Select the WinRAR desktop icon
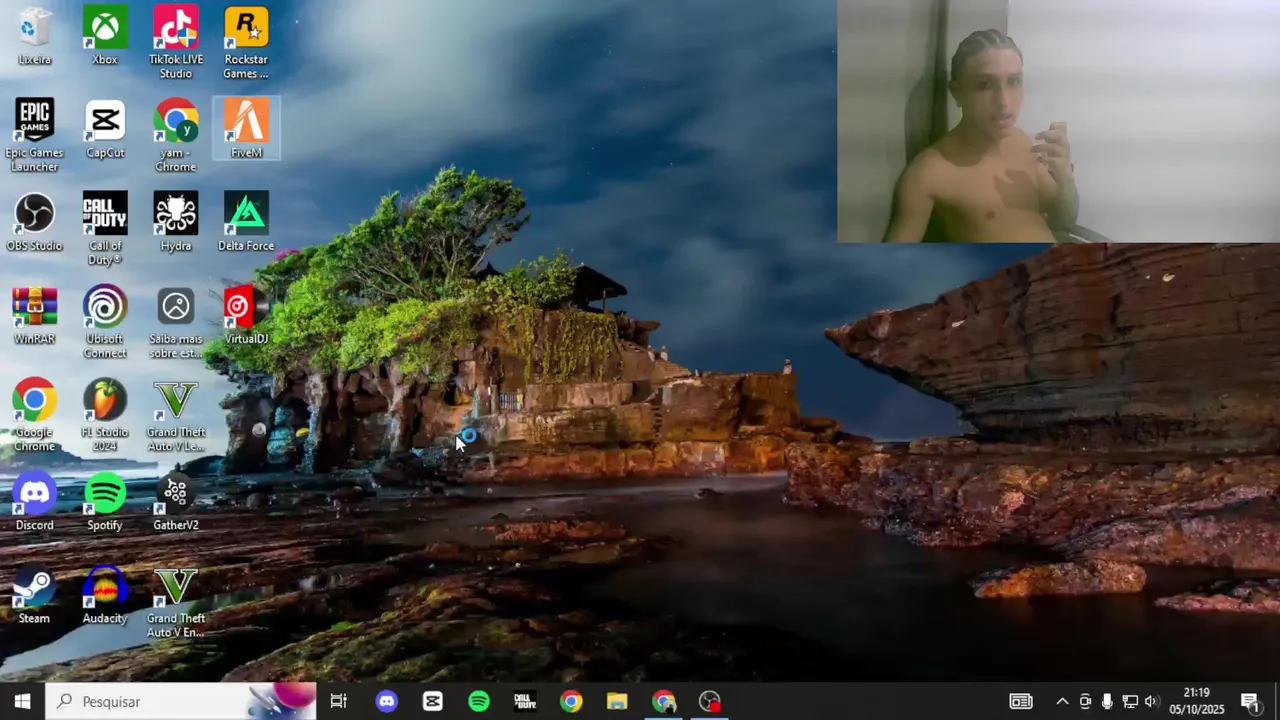Image resolution: width=1280 pixels, height=720 pixels. [34, 315]
